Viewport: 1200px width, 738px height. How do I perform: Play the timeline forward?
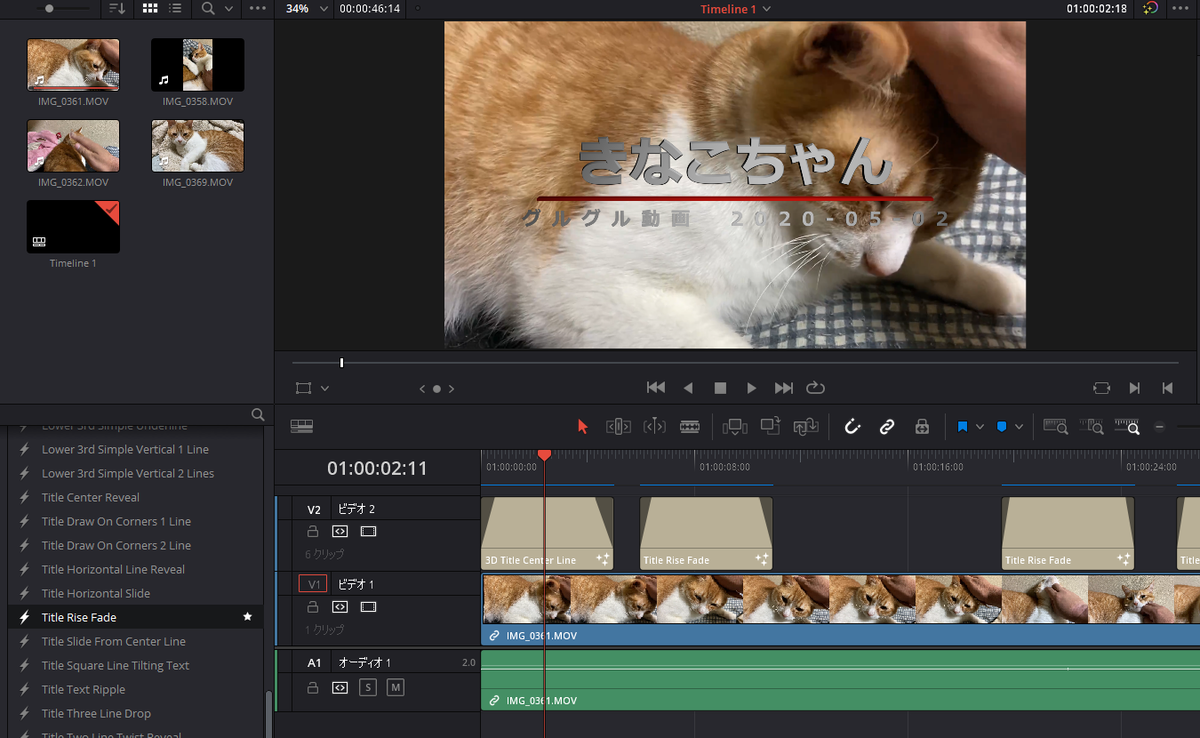pyautogui.click(x=752, y=388)
